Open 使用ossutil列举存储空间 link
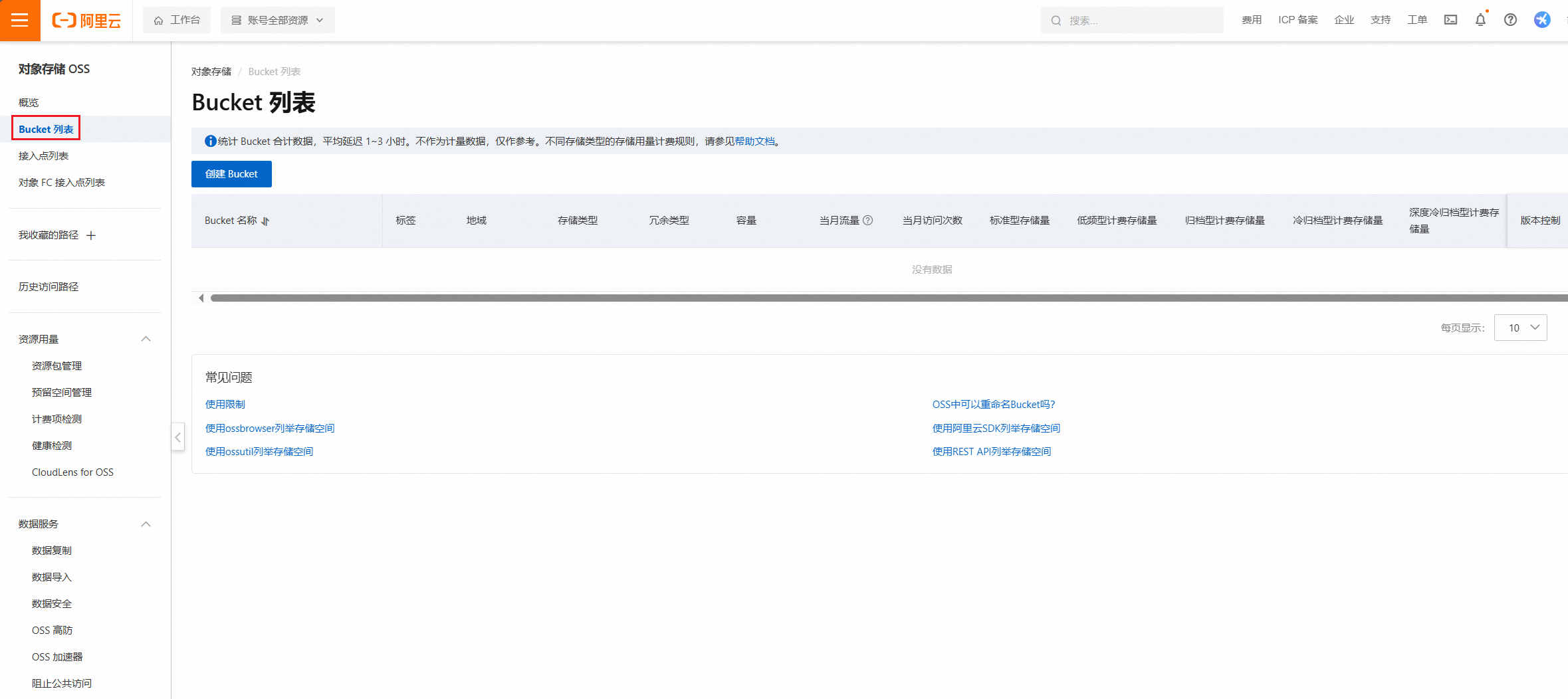This screenshot has width=1568, height=699. [259, 451]
